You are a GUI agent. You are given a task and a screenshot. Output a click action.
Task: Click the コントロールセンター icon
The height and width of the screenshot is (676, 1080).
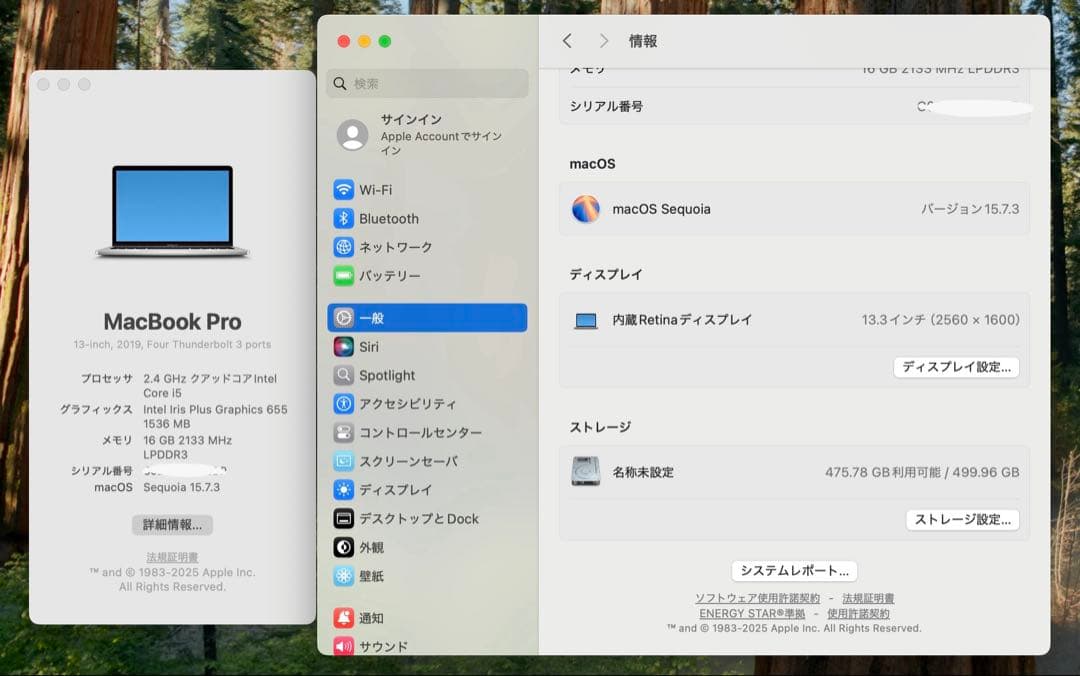pyautogui.click(x=344, y=432)
